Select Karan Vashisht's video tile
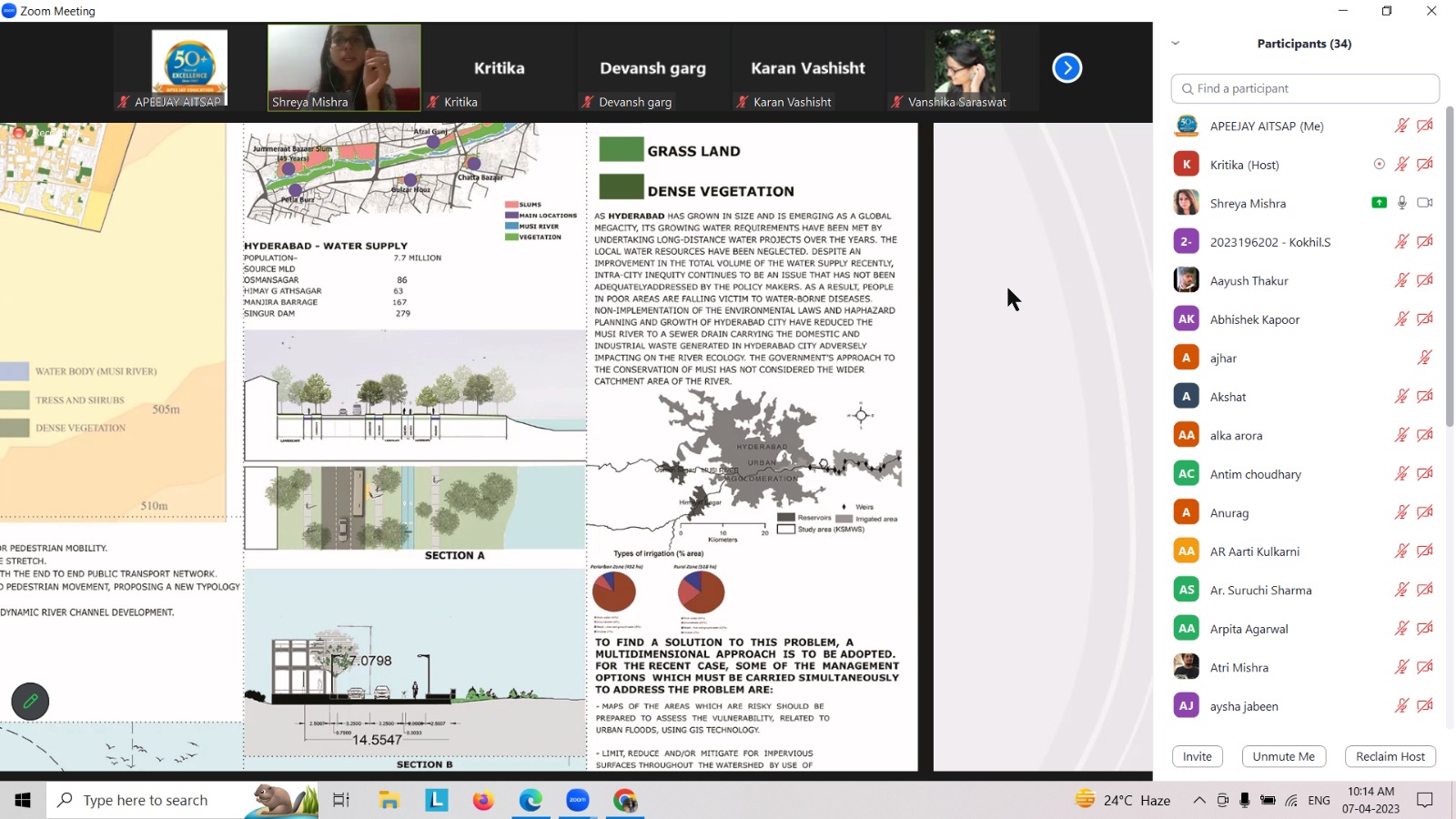Viewport: 1456px width, 819px height. (x=808, y=67)
